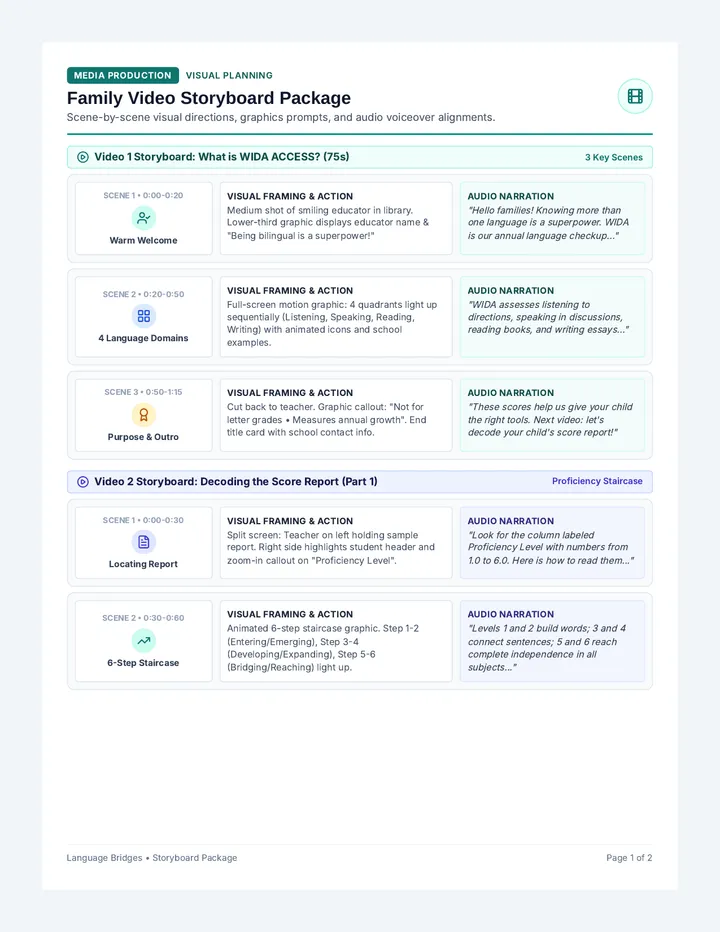Image resolution: width=720 pixels, height=932 pixels.
Task: Click the Warm Welcome scene label
Action: [x=143, y=240]
